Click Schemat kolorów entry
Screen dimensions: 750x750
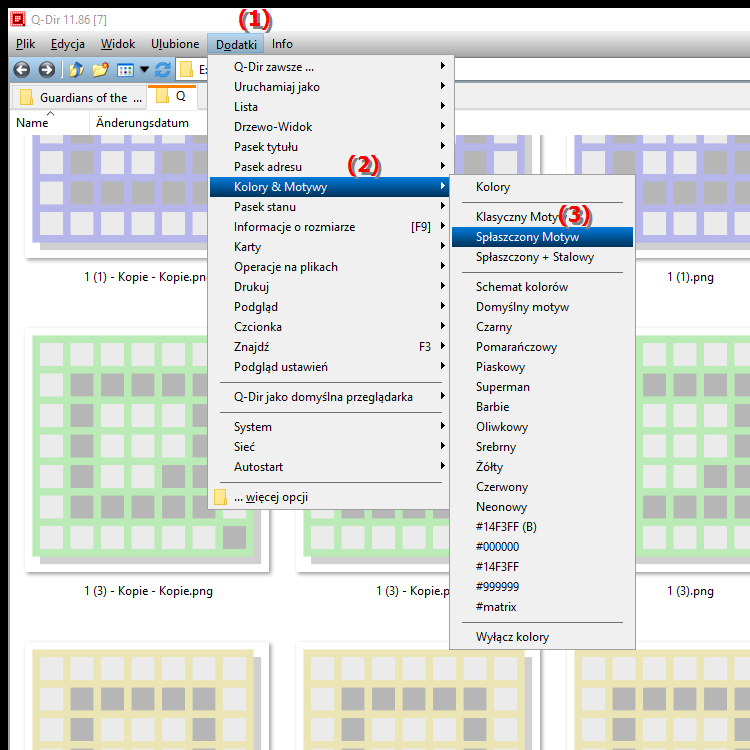[542, 287]
